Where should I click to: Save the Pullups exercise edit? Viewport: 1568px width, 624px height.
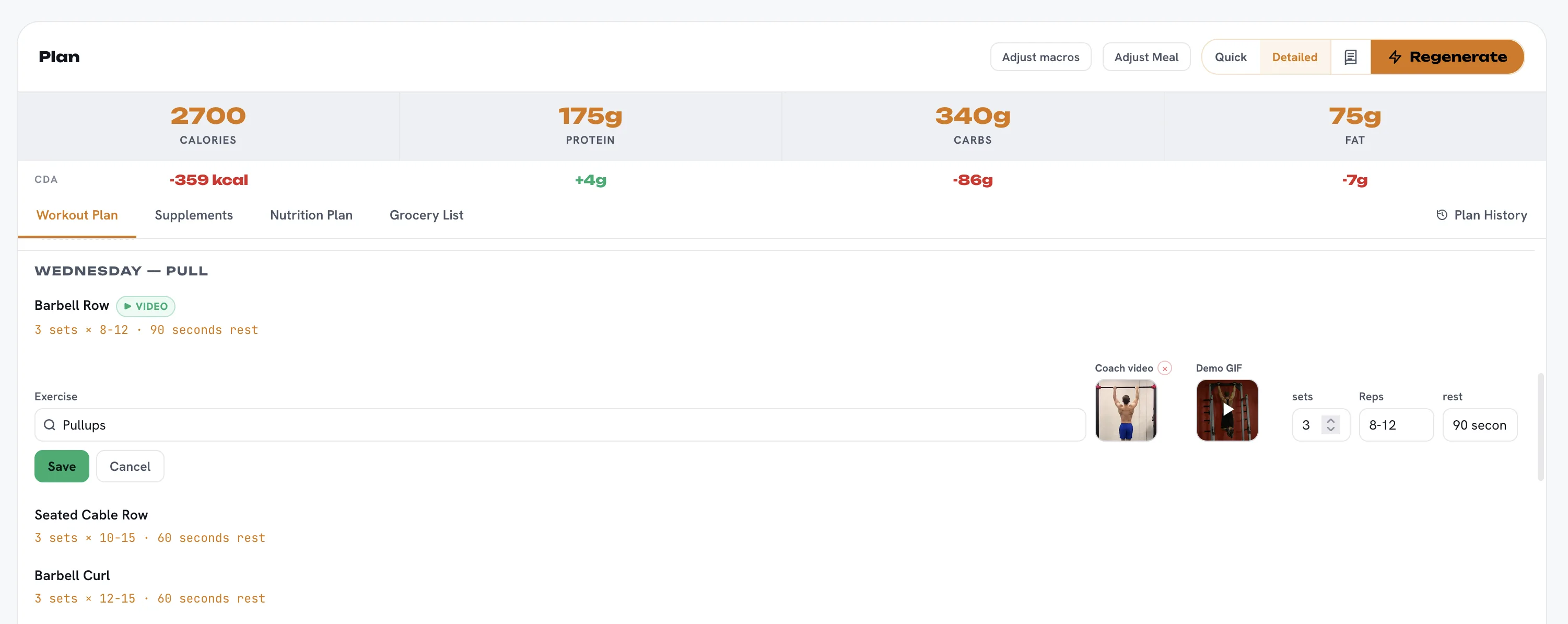[62, 466]
